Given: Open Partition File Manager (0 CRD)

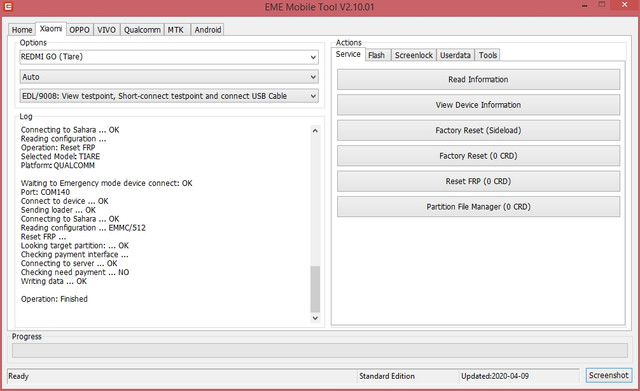Looking at the screenshot, I should 478,207.
